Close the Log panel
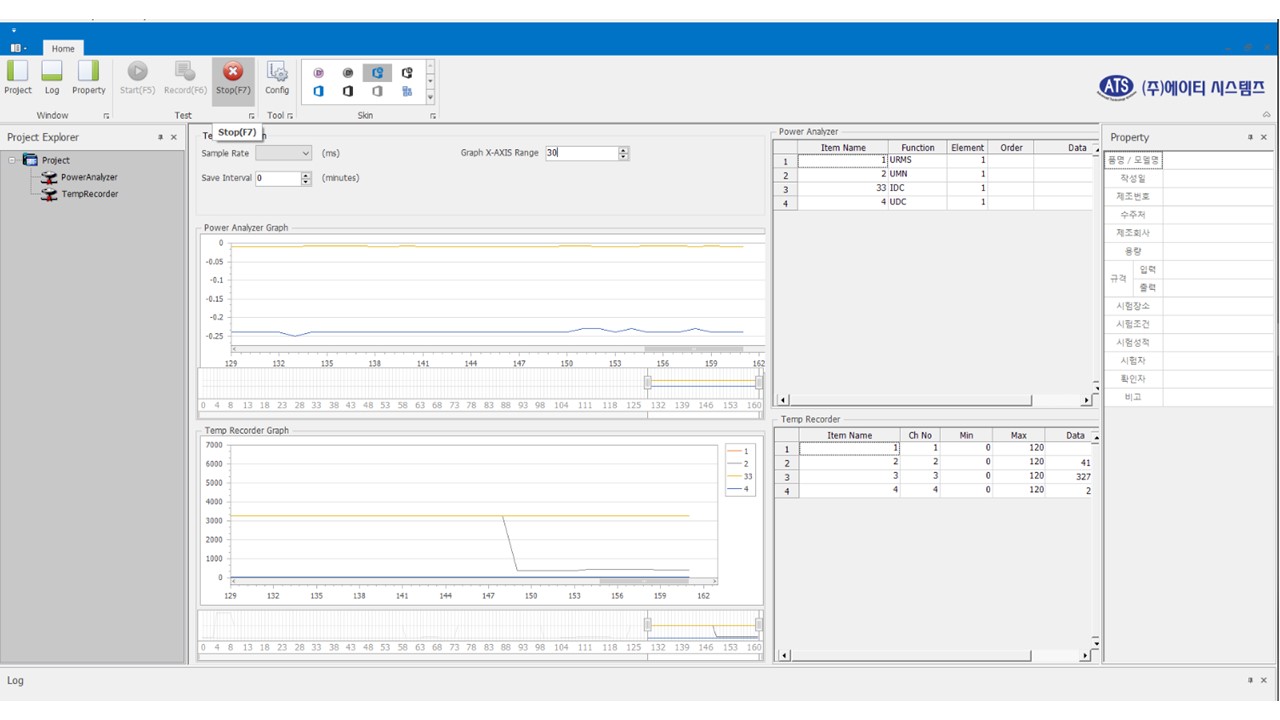This screenshot has height=720, width=1280. click(x=1264, y=680)
